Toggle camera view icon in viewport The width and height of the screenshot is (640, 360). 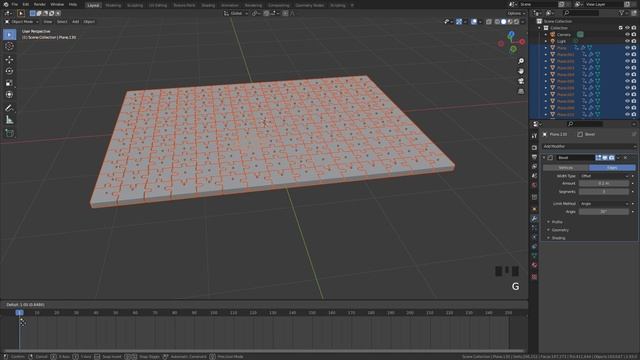[521, 81]
